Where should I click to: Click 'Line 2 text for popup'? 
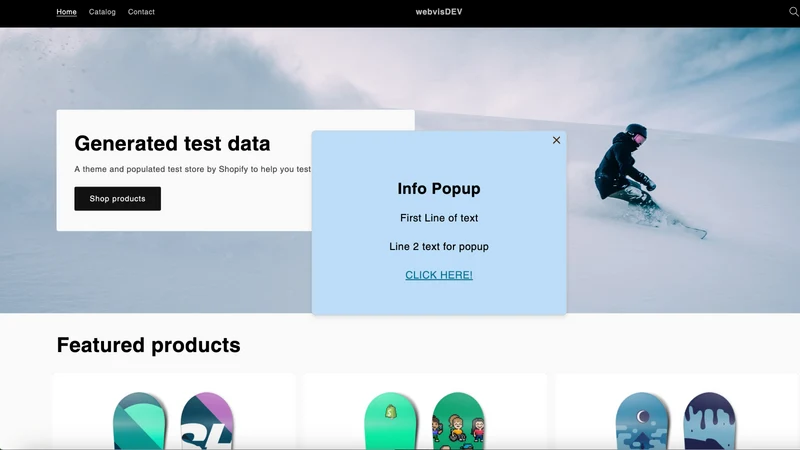(x=439, y=246)
